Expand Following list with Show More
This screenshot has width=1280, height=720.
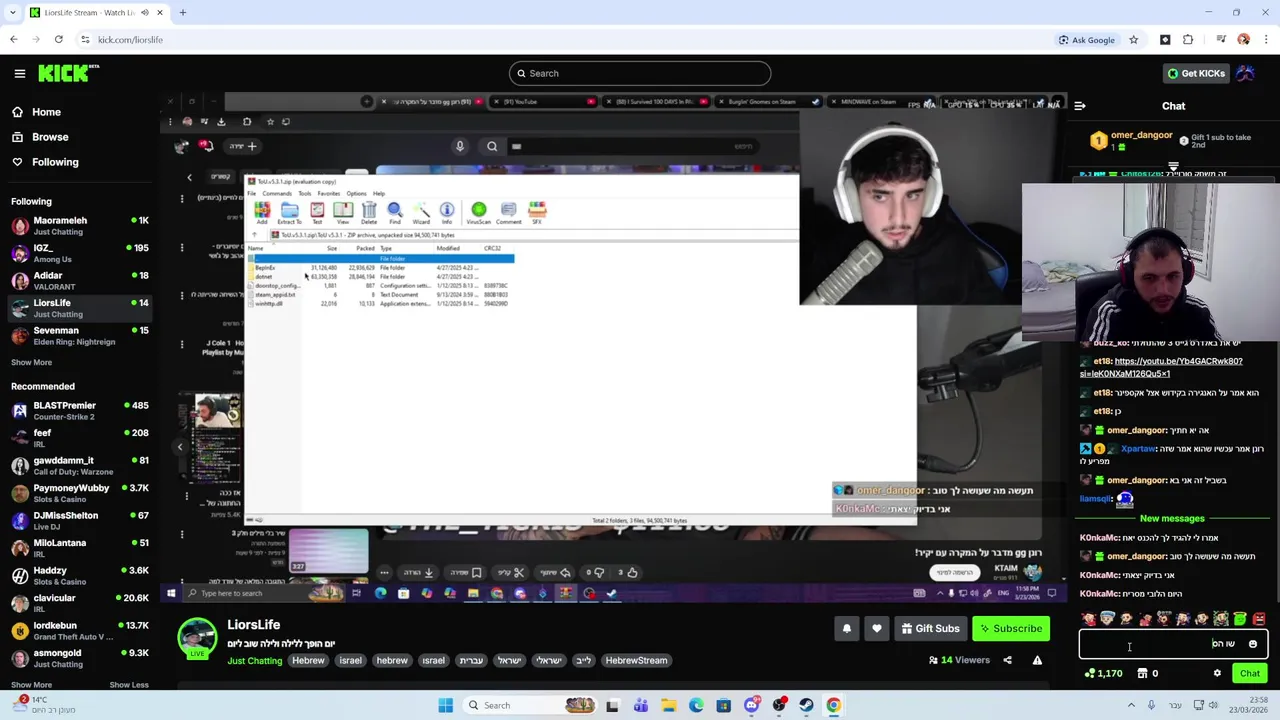coord(31,362)
